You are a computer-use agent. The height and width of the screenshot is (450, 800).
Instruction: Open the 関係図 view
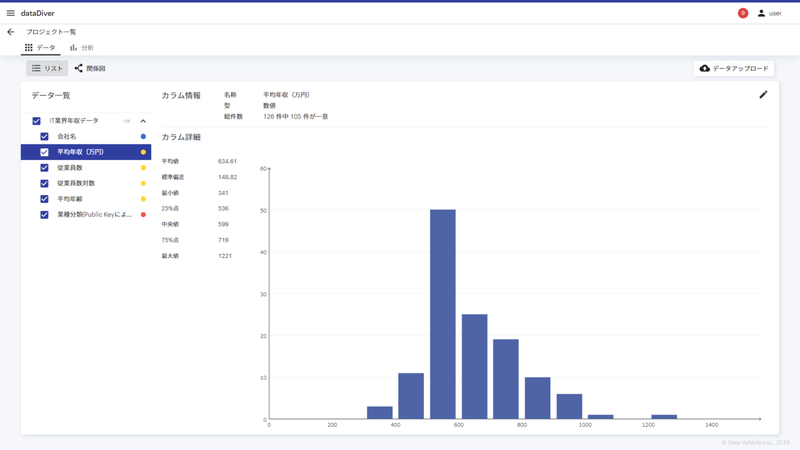coord(90,68)
